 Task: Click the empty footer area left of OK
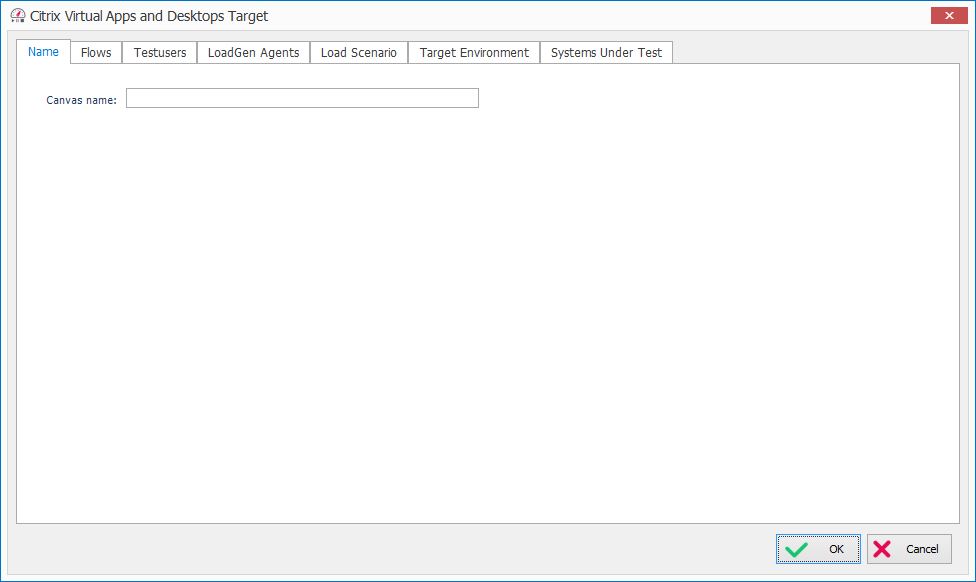(400, 549)
